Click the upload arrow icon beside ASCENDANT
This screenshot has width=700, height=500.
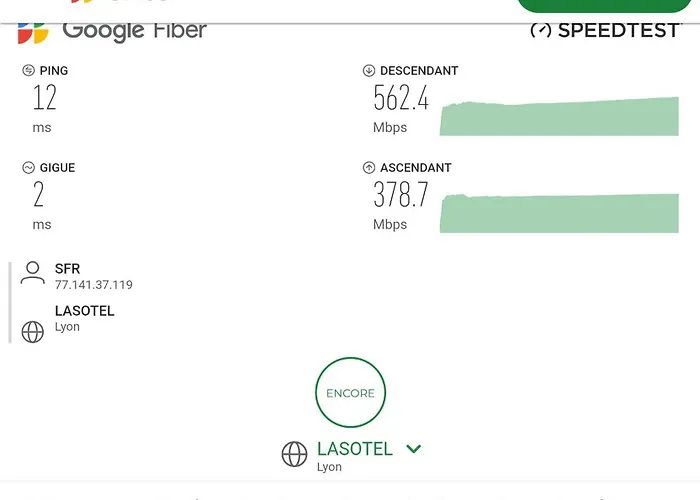(369, 168)
